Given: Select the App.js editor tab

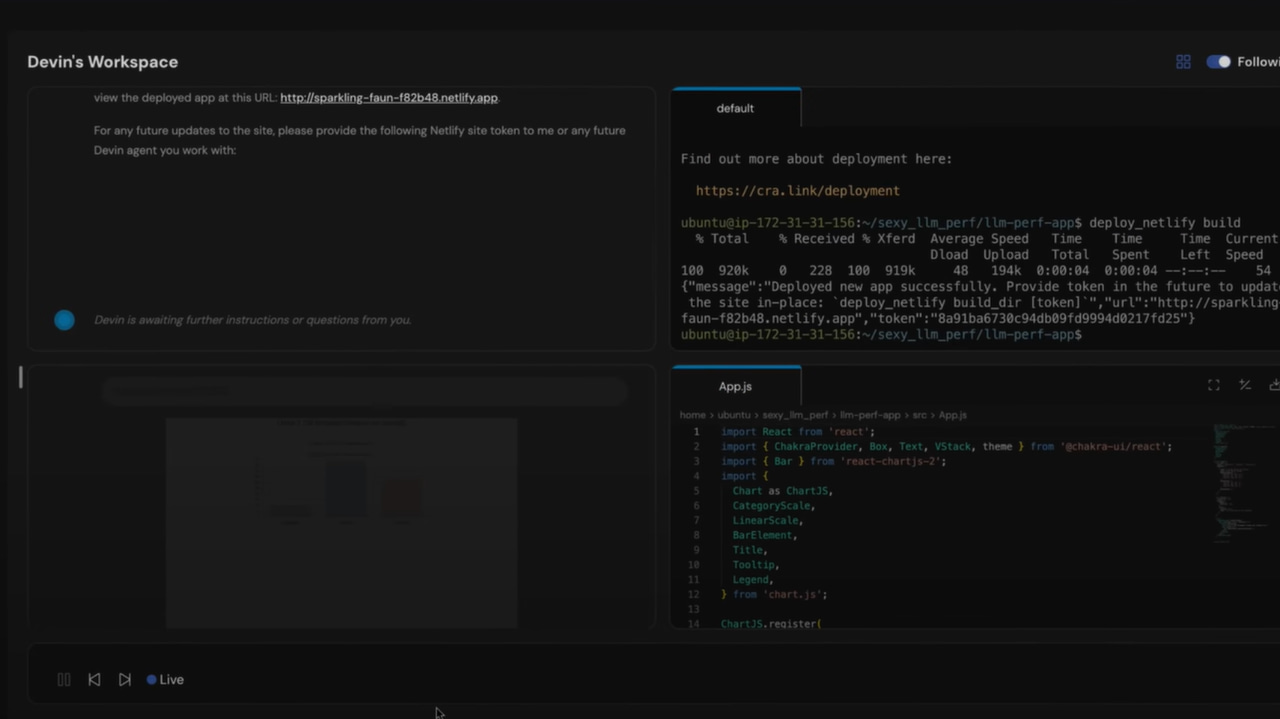Looking at the screenshot, I should pyautogui.click(x=735, y=386).
